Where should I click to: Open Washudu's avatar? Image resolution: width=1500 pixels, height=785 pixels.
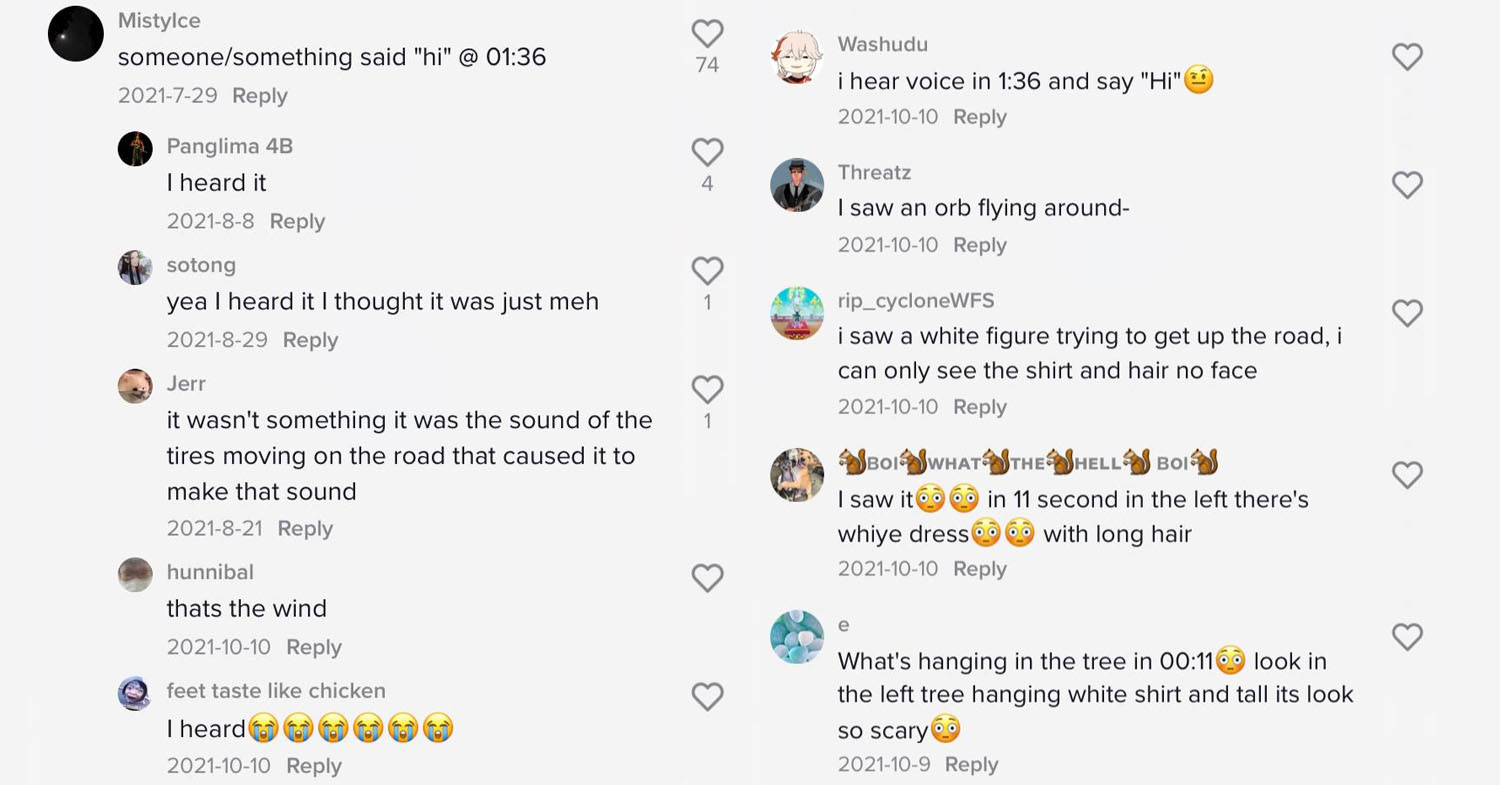coord(797,57)
